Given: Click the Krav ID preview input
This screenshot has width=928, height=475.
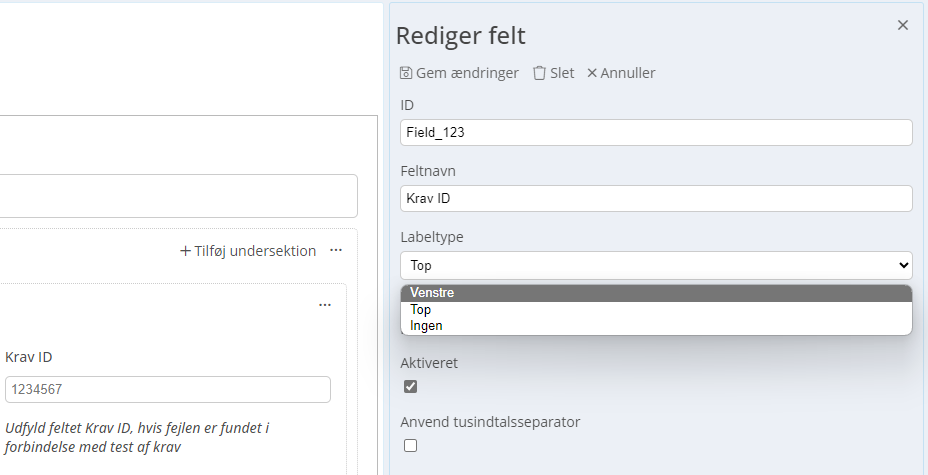Looking at the screenshot, I should (x=167, y=389).
